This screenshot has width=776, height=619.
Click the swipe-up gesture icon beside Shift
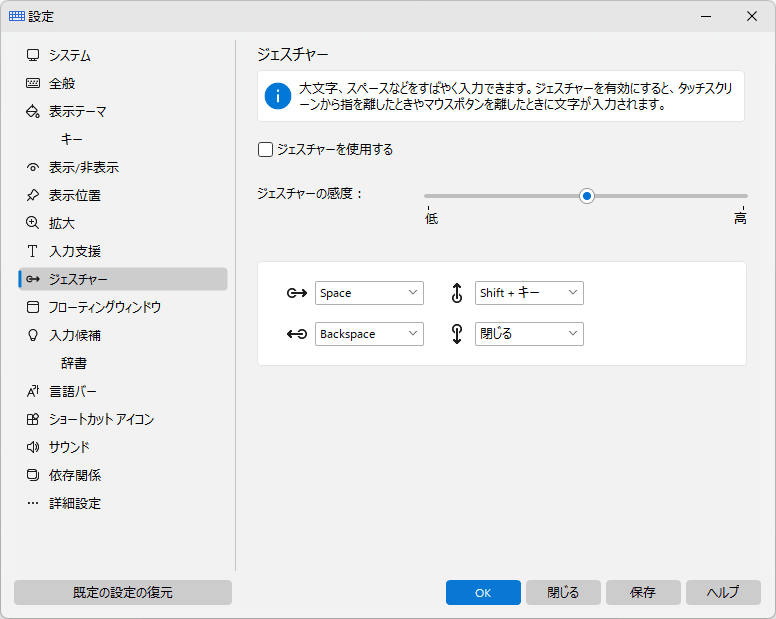coord(457,293)
